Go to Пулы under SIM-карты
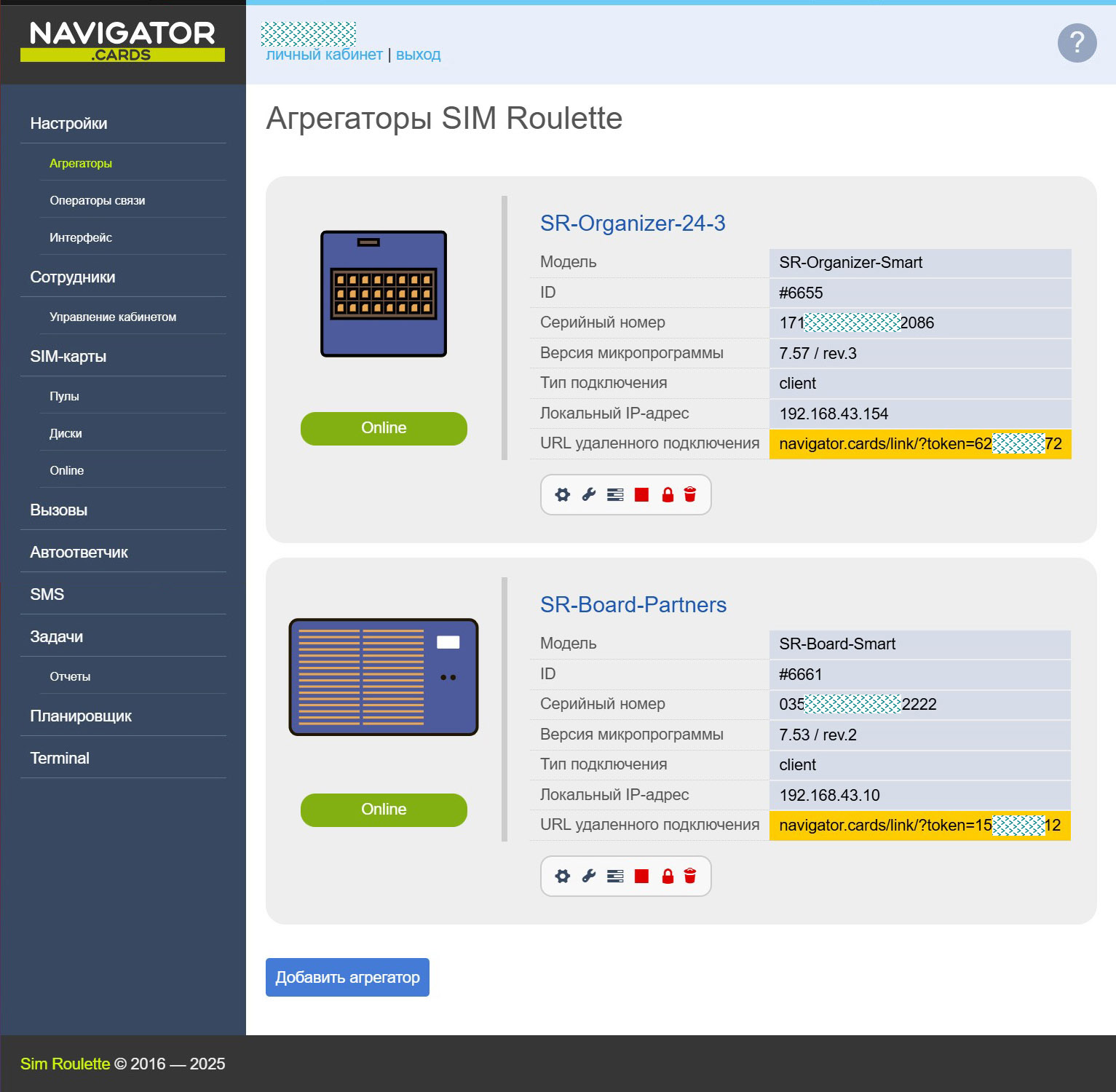 [x=64, y=397]
